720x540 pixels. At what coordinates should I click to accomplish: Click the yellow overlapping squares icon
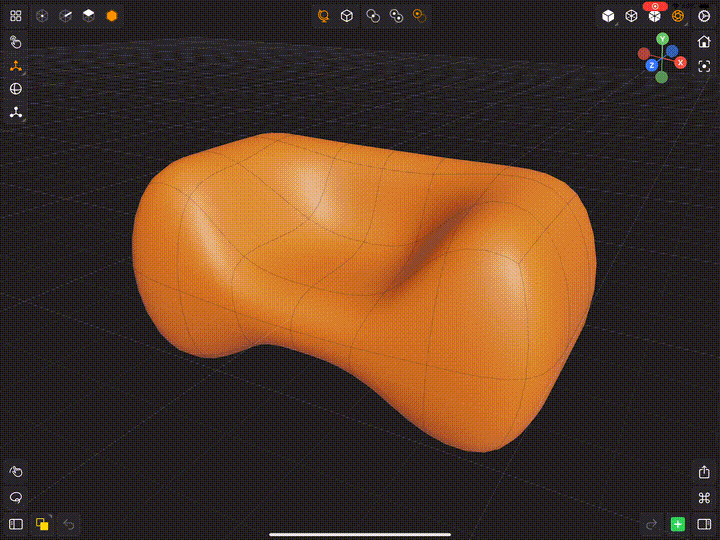(x=42, y=524)
